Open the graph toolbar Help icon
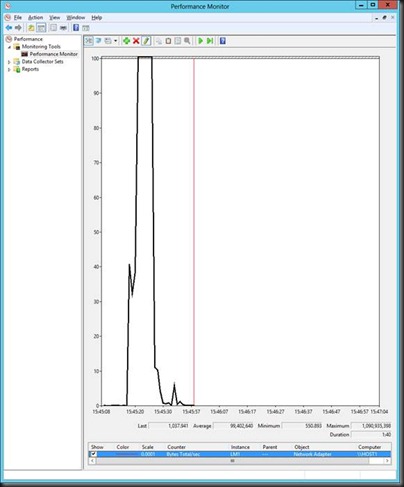Image resolution: width=404 pixels, height=487 pixels. pyautogui.click(x=223, y=41)
